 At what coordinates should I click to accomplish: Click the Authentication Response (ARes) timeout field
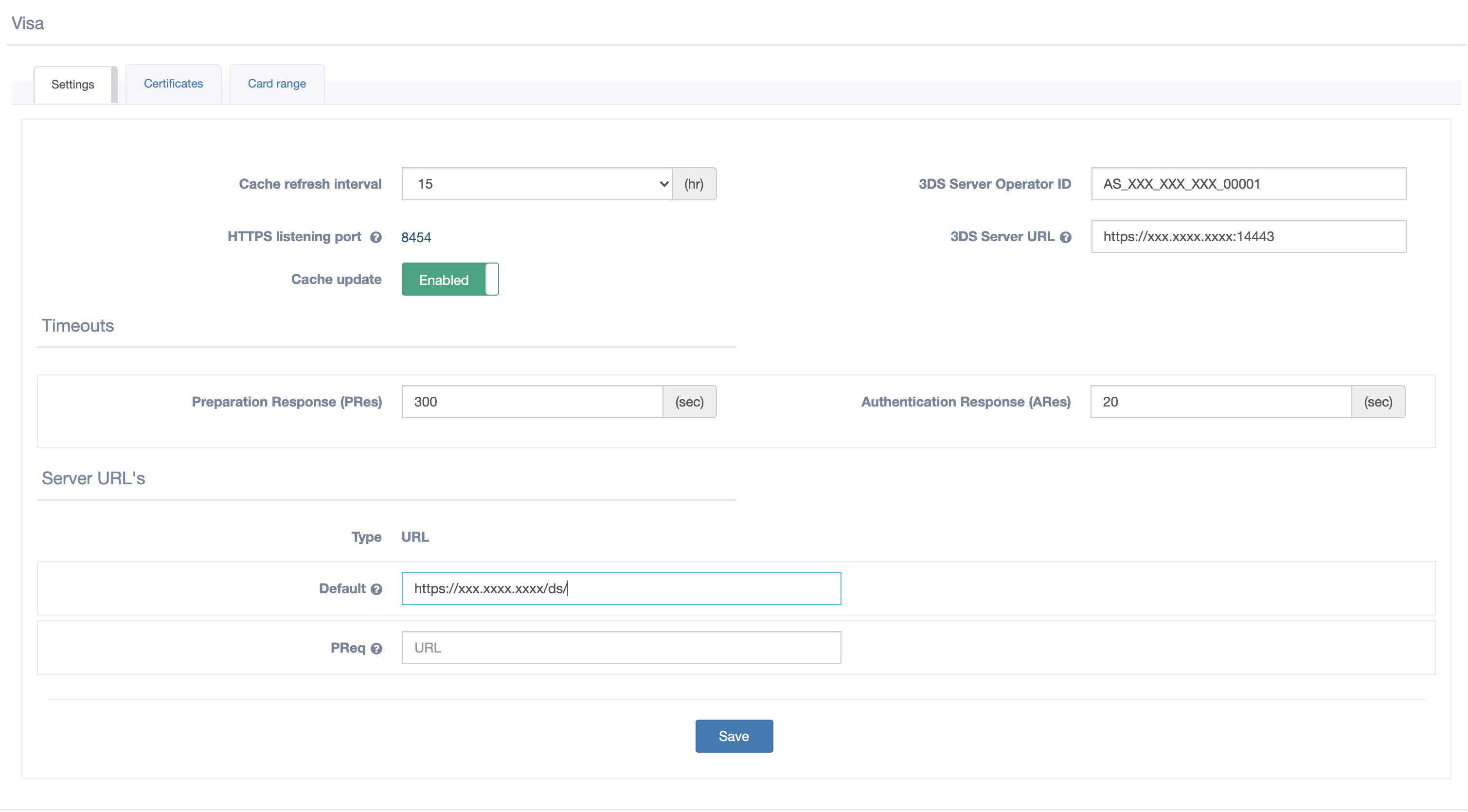tap(1221, 402)
